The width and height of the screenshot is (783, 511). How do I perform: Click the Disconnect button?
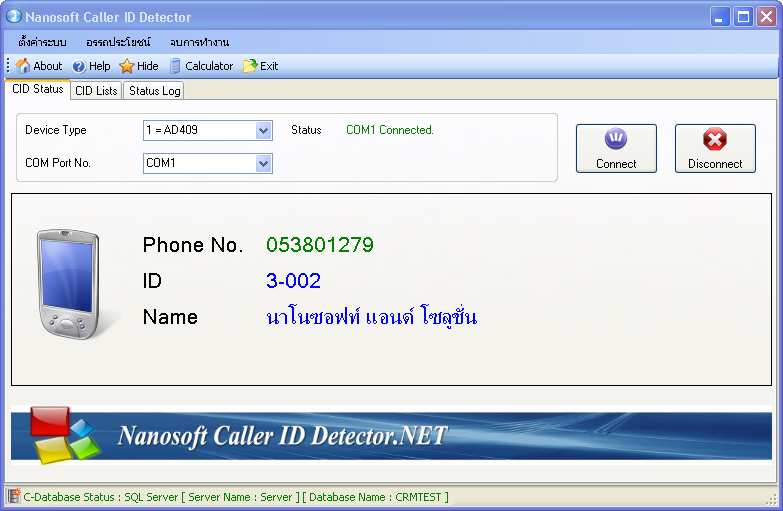(x=715, y=148)
